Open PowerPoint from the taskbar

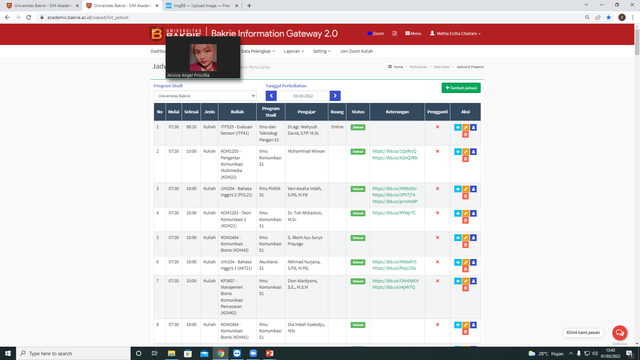tap(269, 353)
